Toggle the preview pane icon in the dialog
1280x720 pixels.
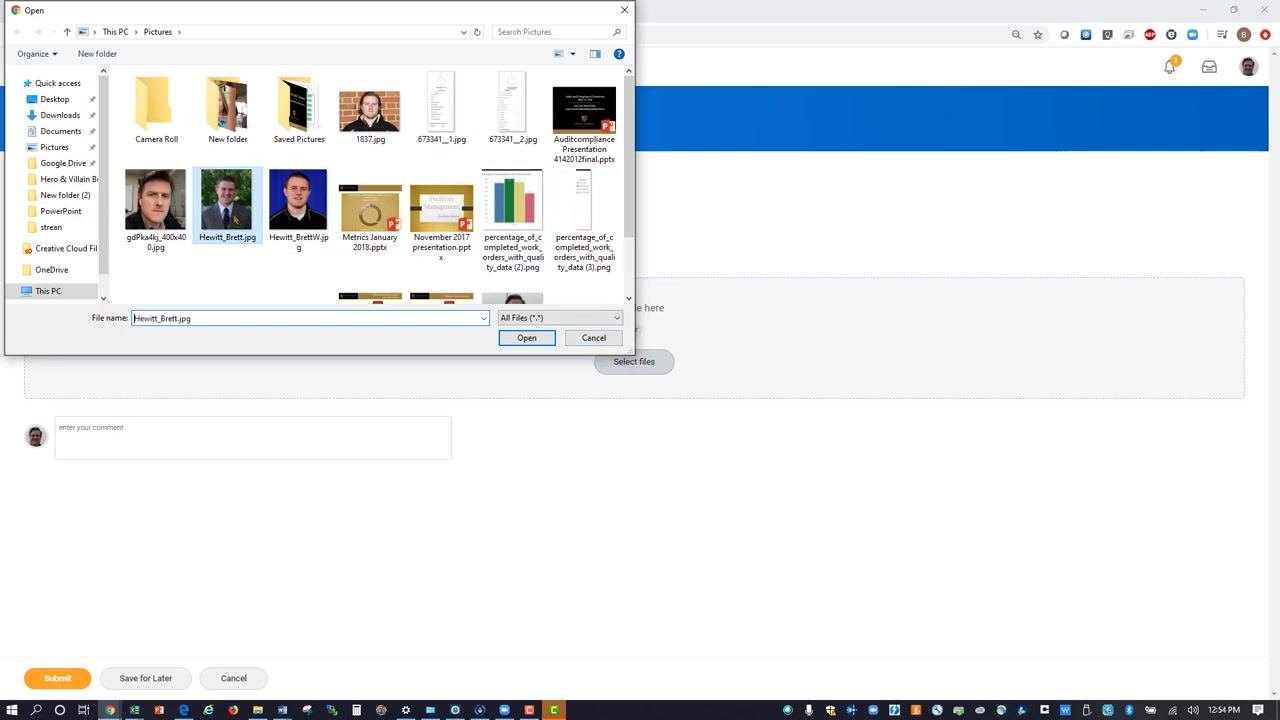tap(595, 54)
